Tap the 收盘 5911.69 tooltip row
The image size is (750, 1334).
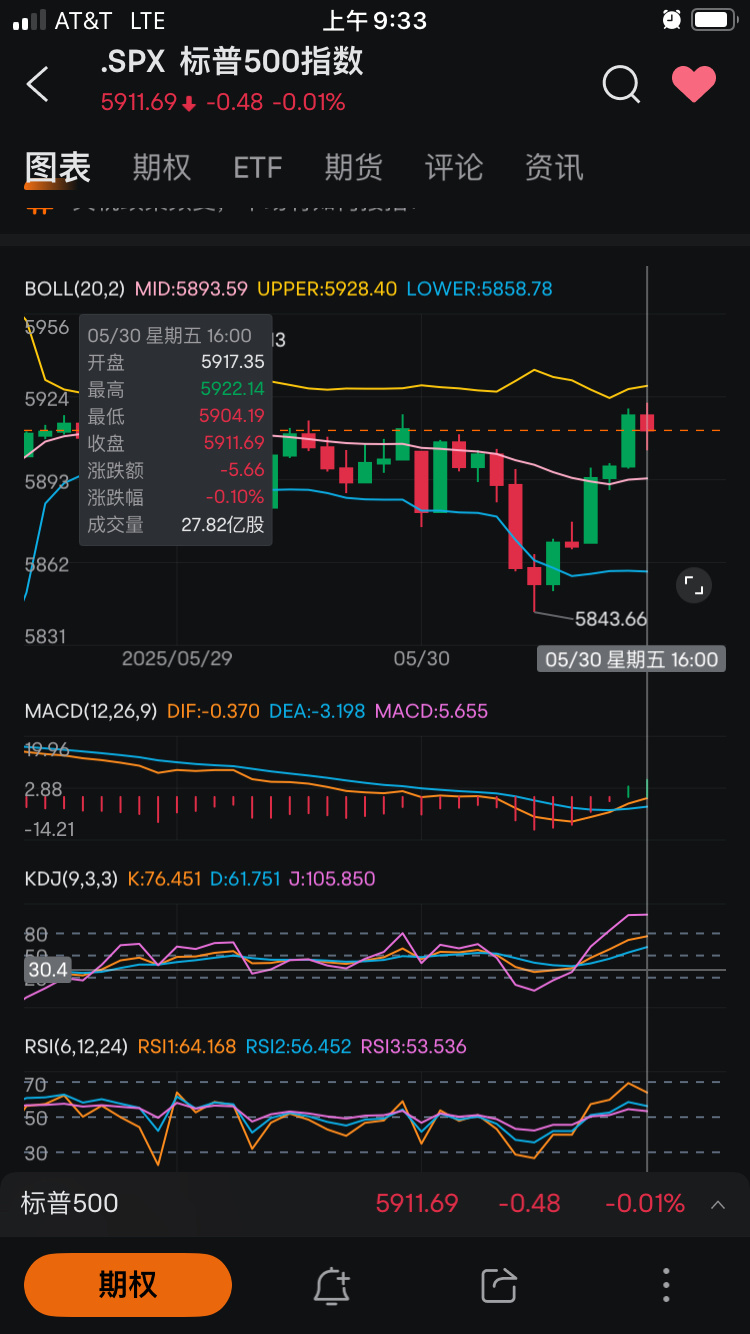(176, 443)
